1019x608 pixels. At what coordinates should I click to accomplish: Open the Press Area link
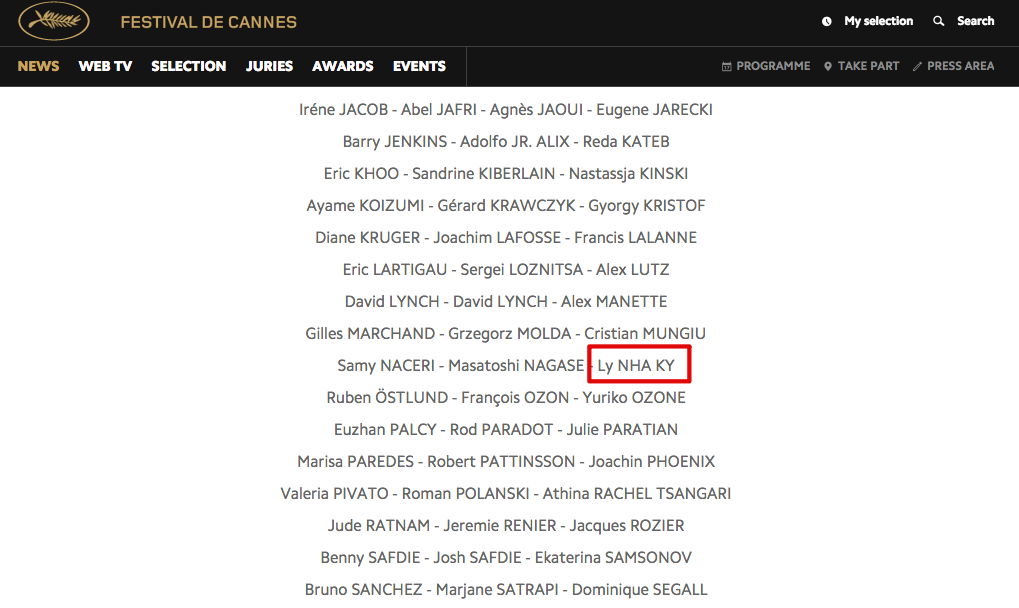961,66
